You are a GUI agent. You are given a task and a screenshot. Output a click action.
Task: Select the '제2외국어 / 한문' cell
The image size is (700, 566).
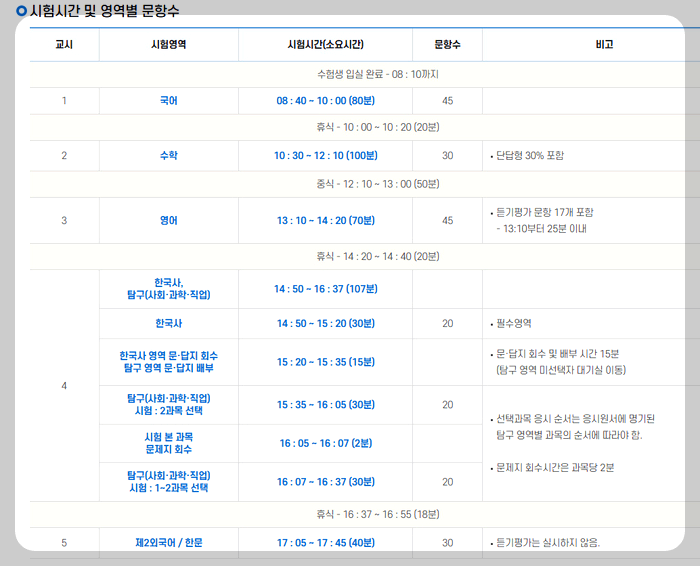(x=169, y=543)
